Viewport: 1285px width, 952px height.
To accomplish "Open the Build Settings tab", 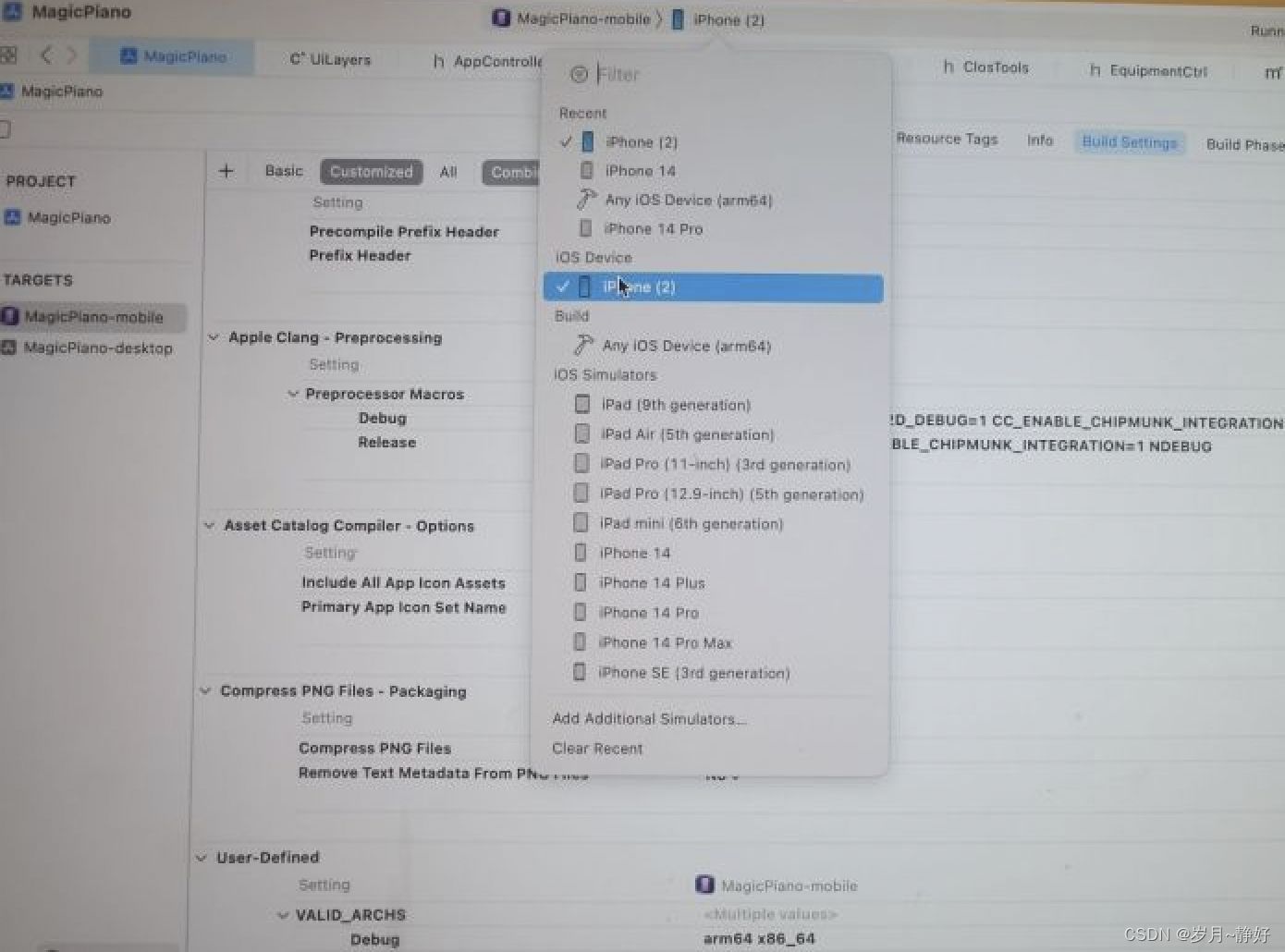I will (x=1129, y=141).
